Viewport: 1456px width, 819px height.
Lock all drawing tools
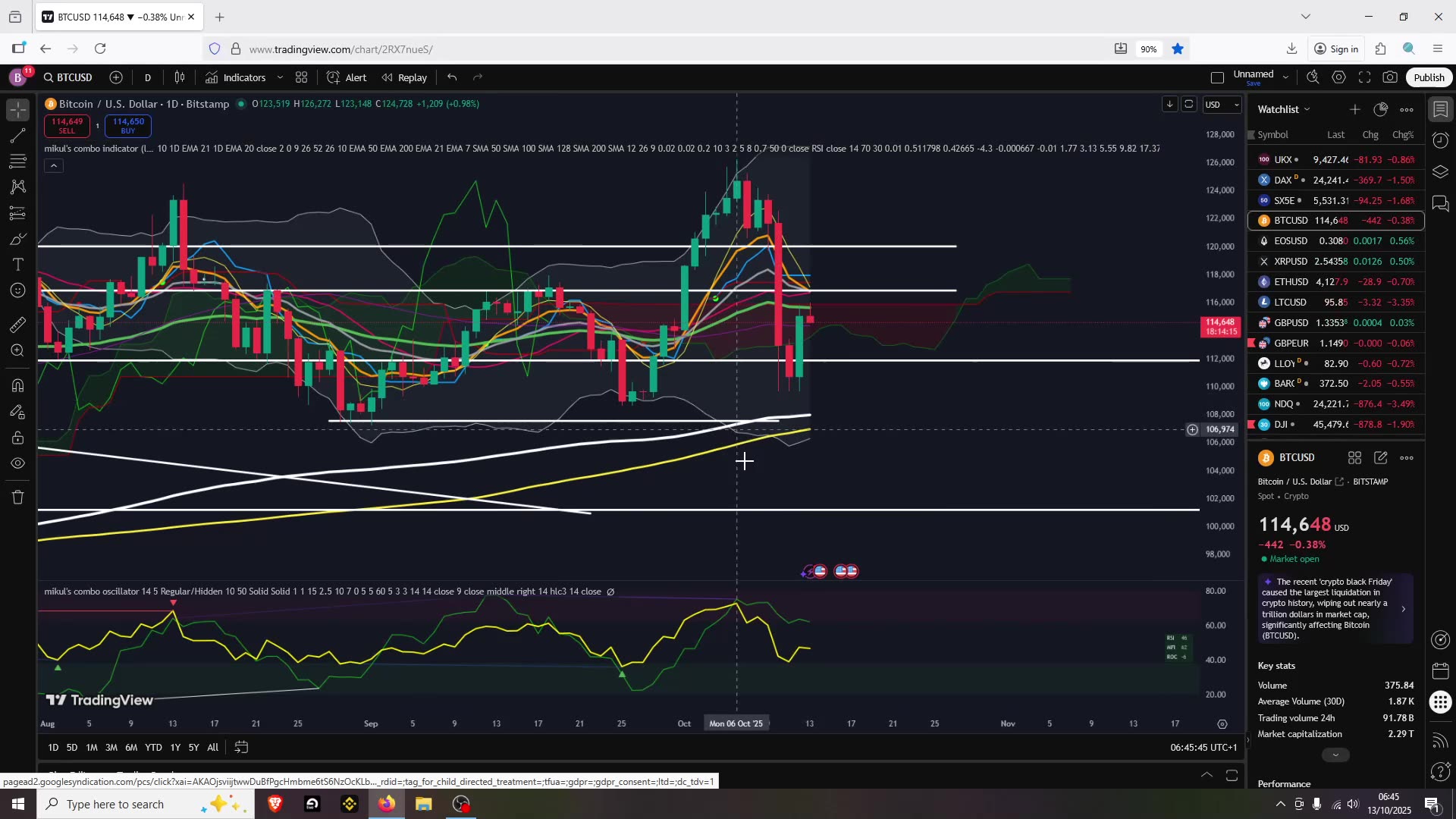(17, 438)
